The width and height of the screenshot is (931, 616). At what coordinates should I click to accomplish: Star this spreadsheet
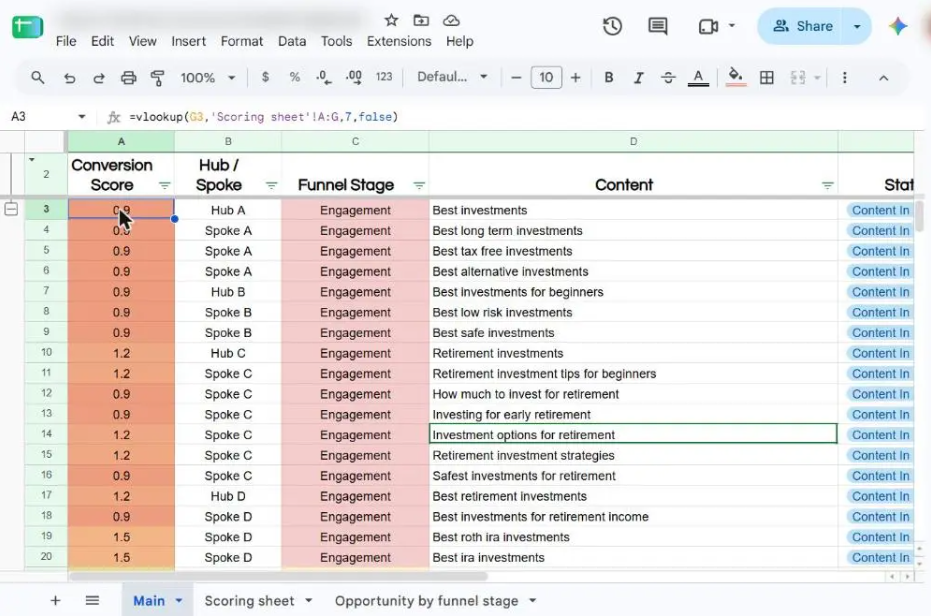391,20
